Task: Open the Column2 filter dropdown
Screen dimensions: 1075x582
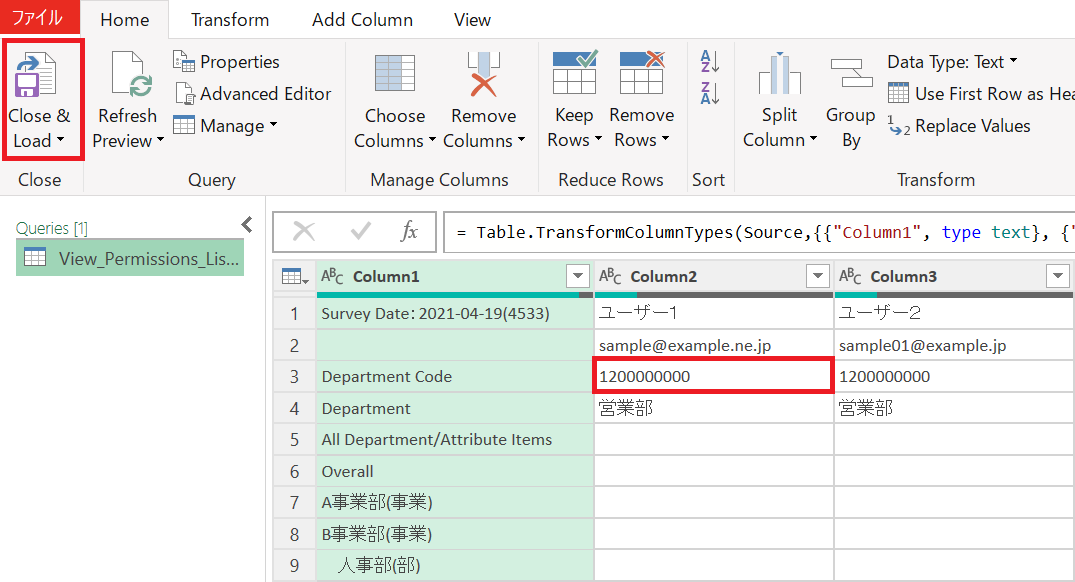Action: (818, 277)
